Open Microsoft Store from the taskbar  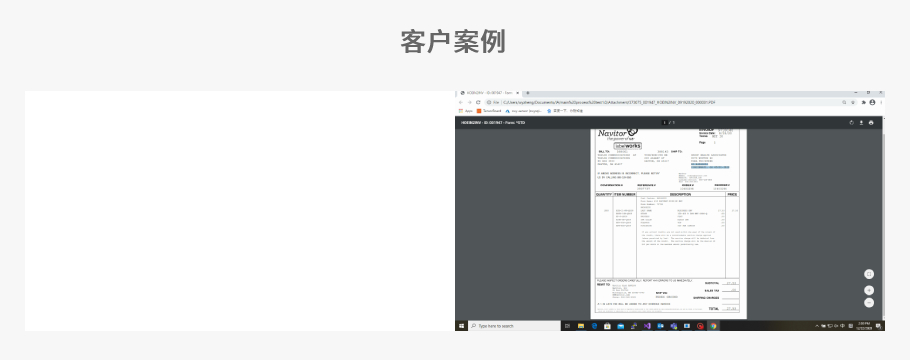click(x=607, y=326)
